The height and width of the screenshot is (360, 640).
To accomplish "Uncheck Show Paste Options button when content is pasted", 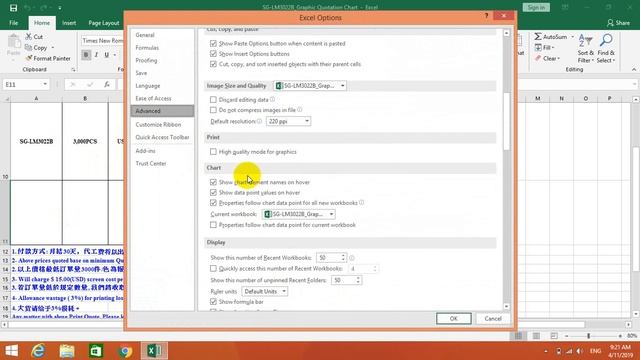I will 213,43.
